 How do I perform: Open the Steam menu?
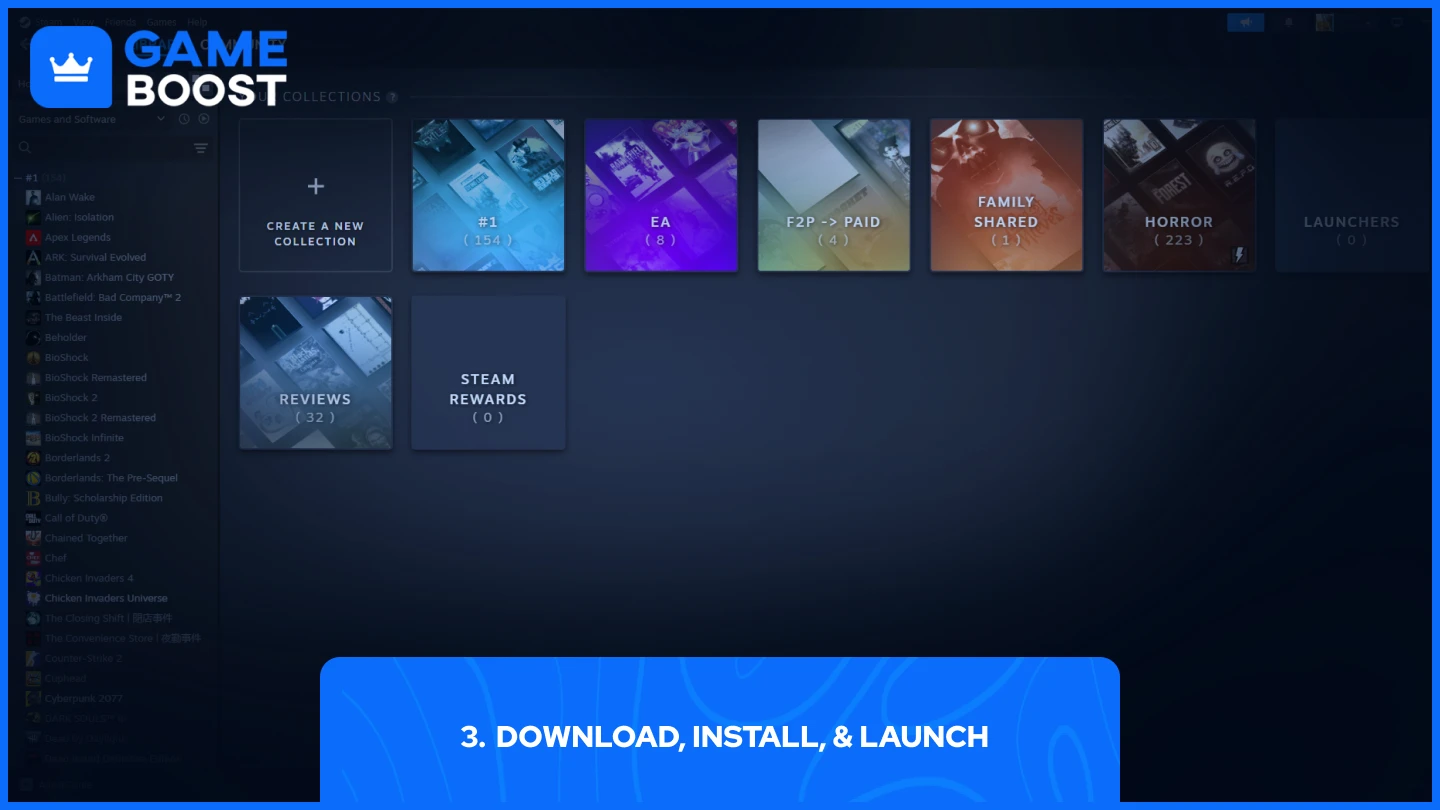(x=49, y=22)
